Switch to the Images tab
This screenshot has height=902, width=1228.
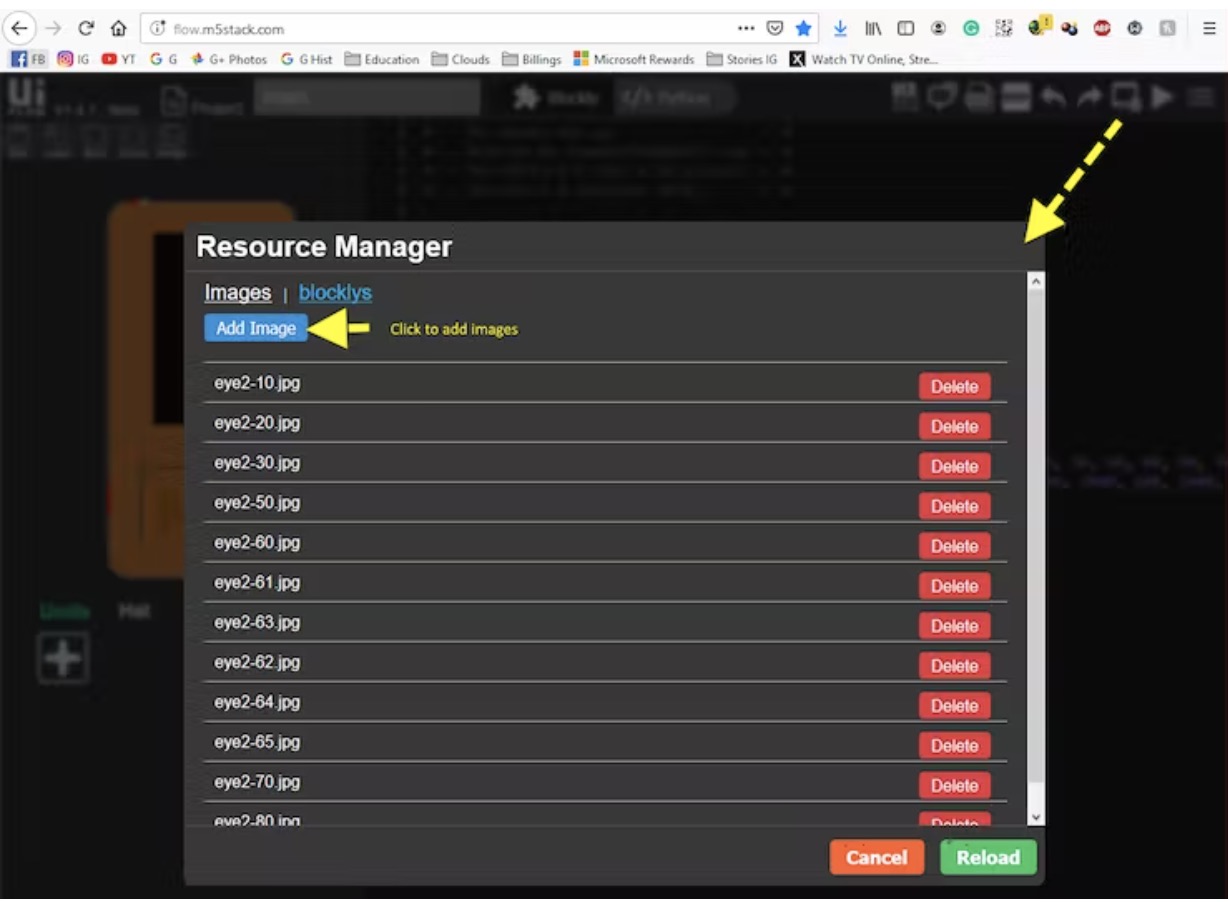pyautogui.click(x=238, y=293)
